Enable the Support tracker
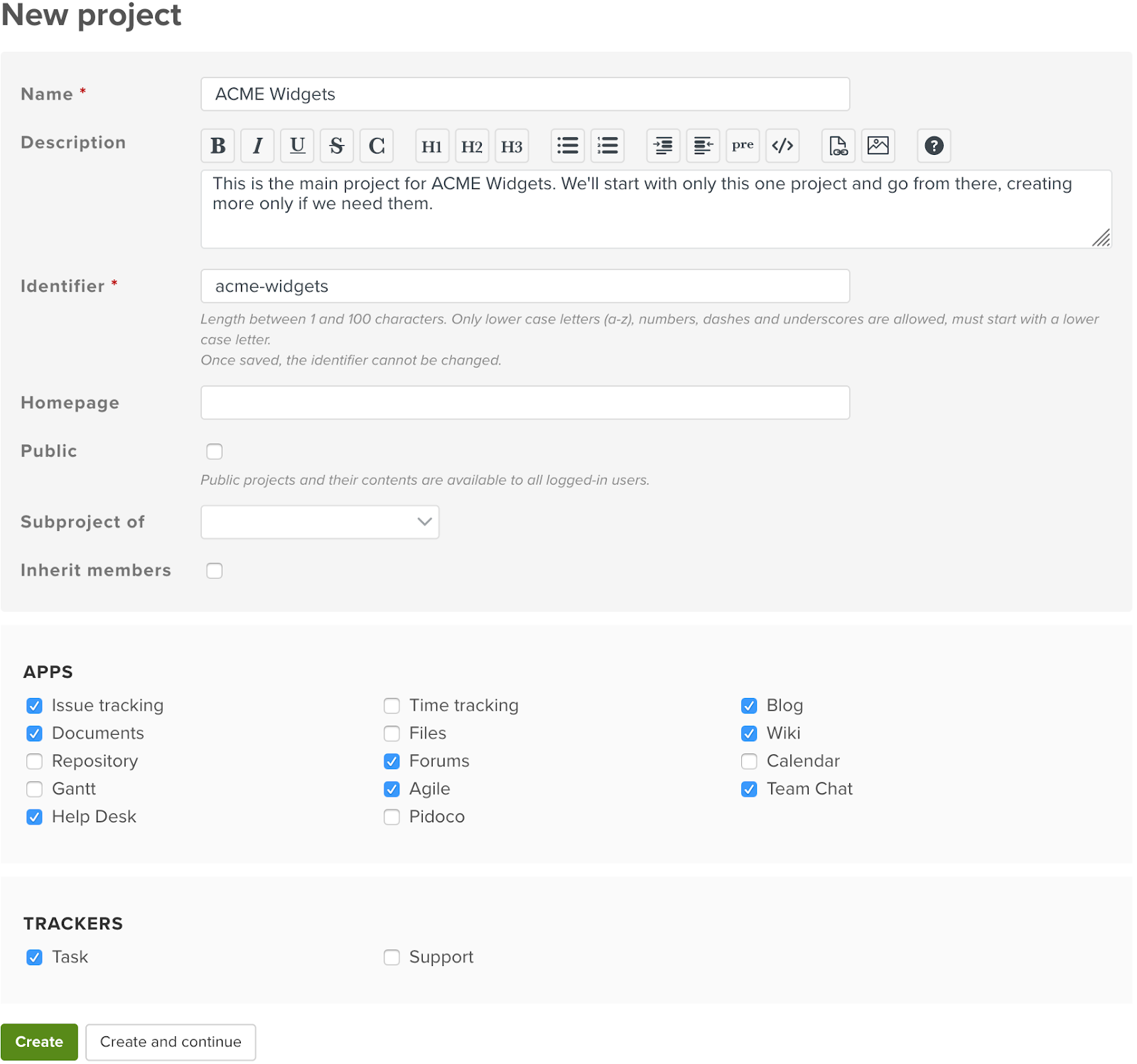The width and height of the screenshot is (1137, 1064). click(x=392, y=957)
